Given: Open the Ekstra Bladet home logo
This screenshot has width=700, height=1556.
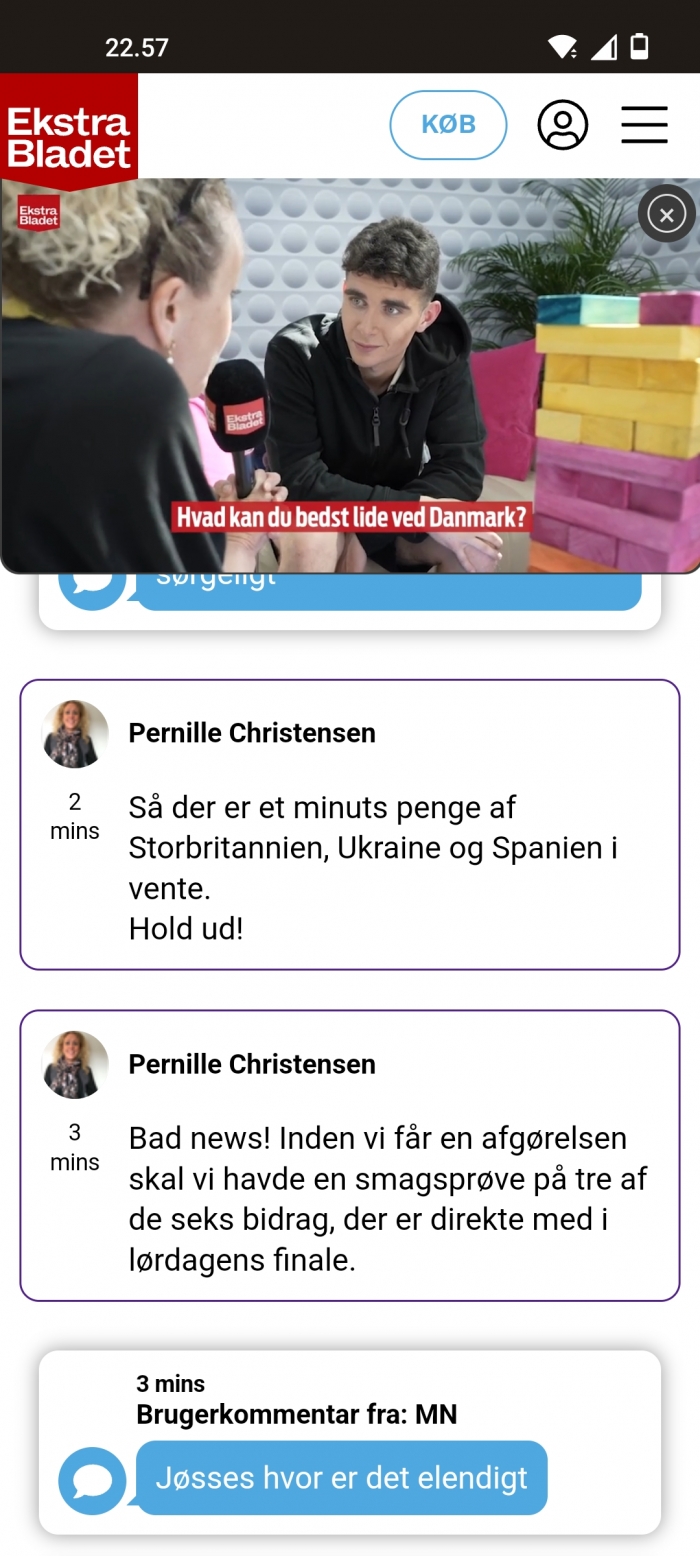Looking at the screenshot, I should click(69, 131).
